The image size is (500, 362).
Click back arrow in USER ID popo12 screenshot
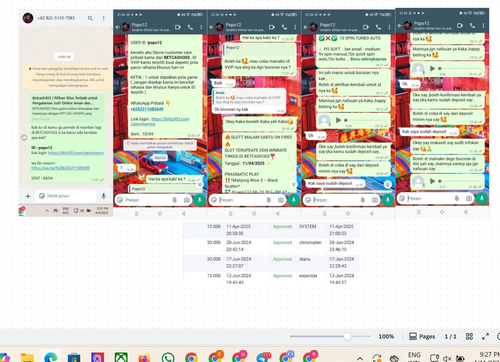coord(117,27)
